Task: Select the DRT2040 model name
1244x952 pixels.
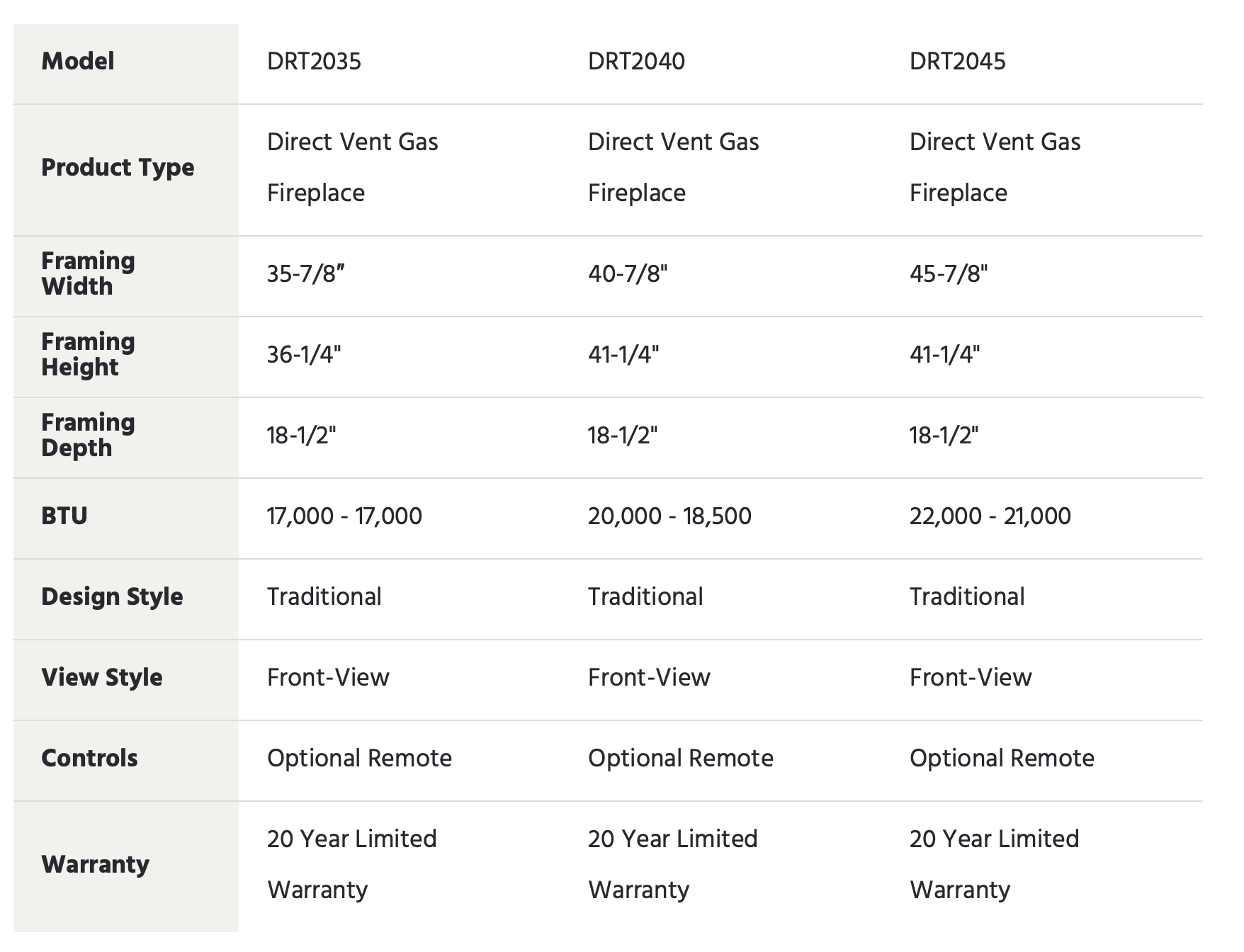Action: pyautogui.click(x=636, y=61)
